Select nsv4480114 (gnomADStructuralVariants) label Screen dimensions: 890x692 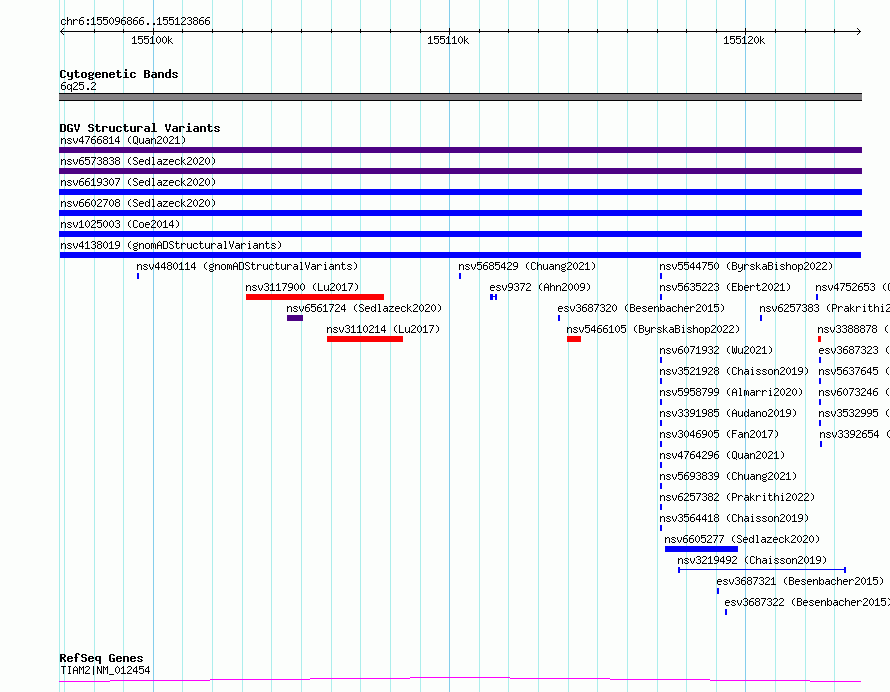[247, 266]
